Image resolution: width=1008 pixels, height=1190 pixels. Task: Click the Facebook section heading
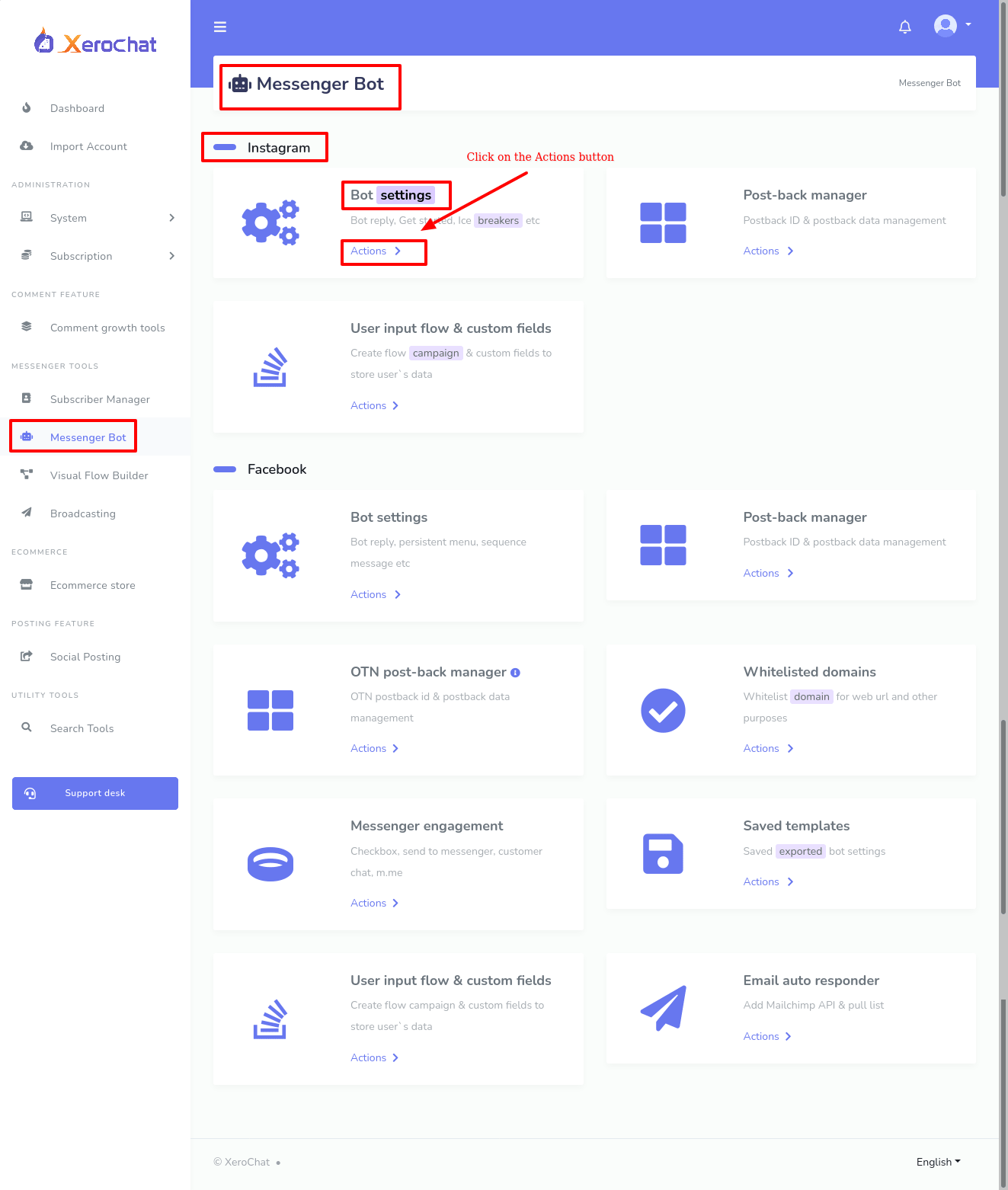coord(277,469)
